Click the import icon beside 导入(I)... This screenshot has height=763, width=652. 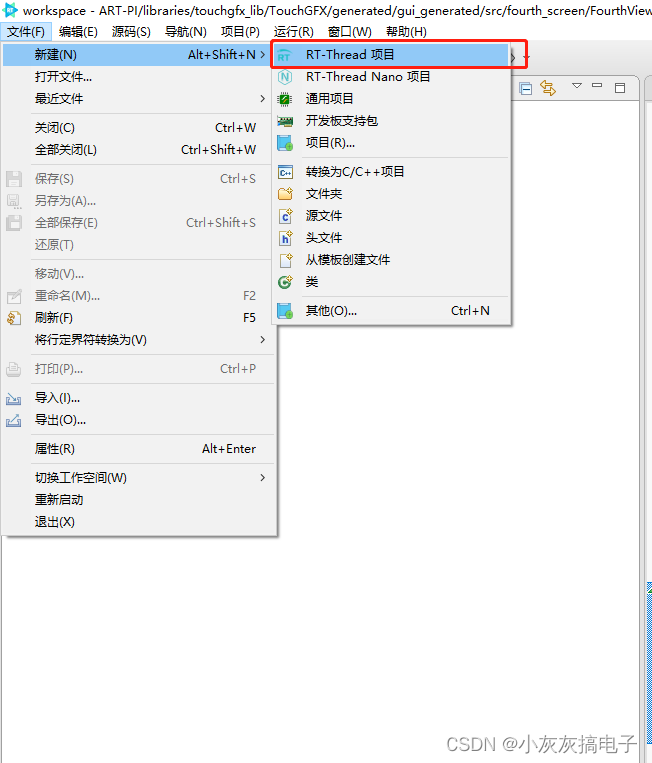pos(14,399)
